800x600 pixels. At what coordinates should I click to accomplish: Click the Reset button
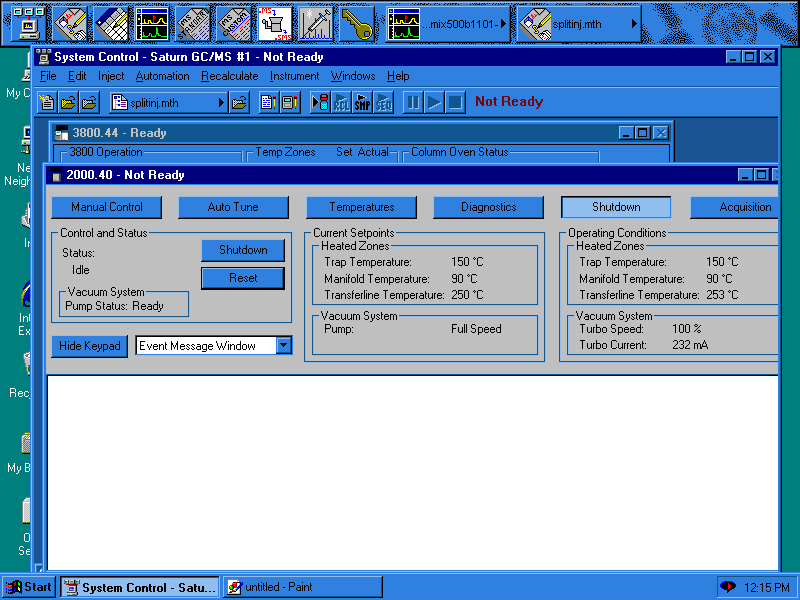pyautogui.click(x=243, y=278)
